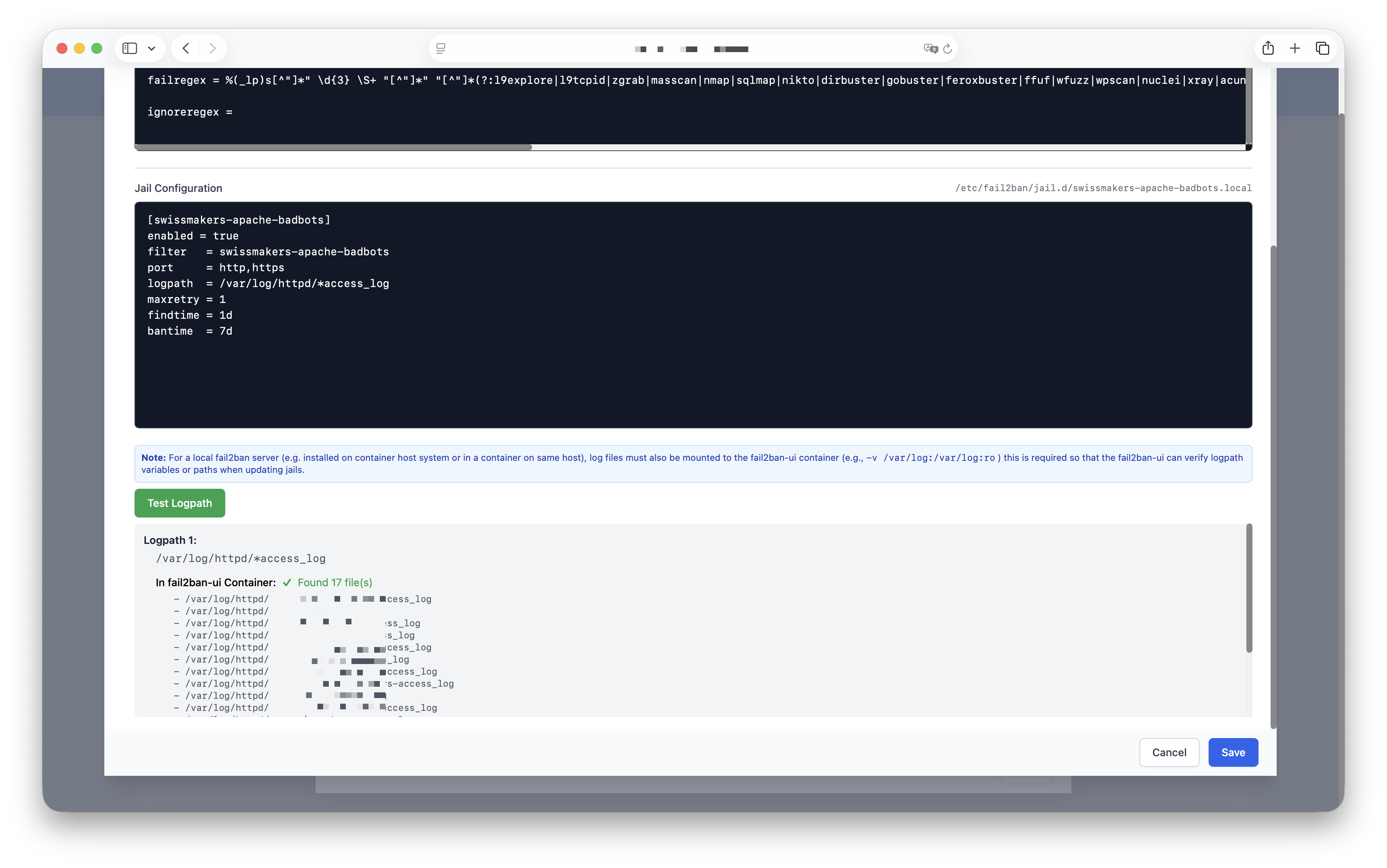Click the Safari sidebar toggle icon
Image resolution: width=1387 pixels, height=868 pixels.
130,48
